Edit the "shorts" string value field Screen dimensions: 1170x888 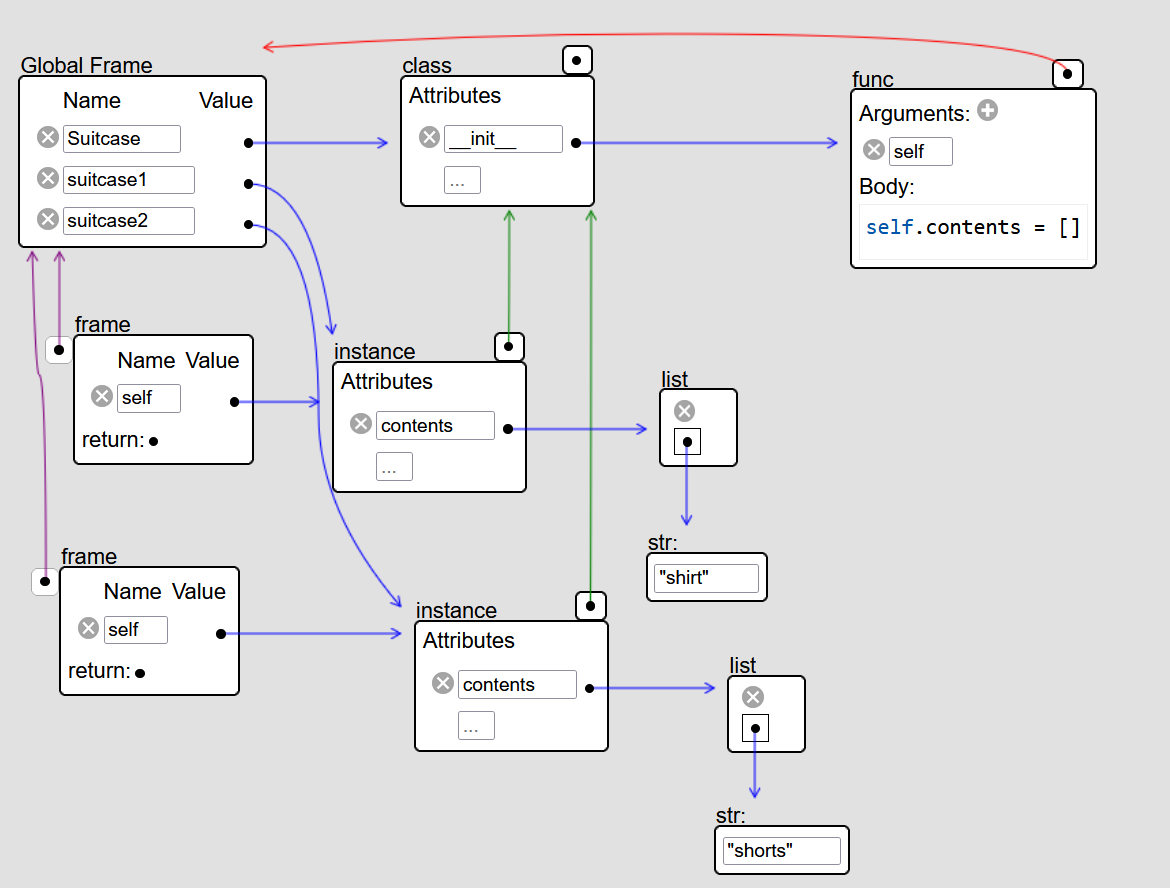(x=781, y=851)
